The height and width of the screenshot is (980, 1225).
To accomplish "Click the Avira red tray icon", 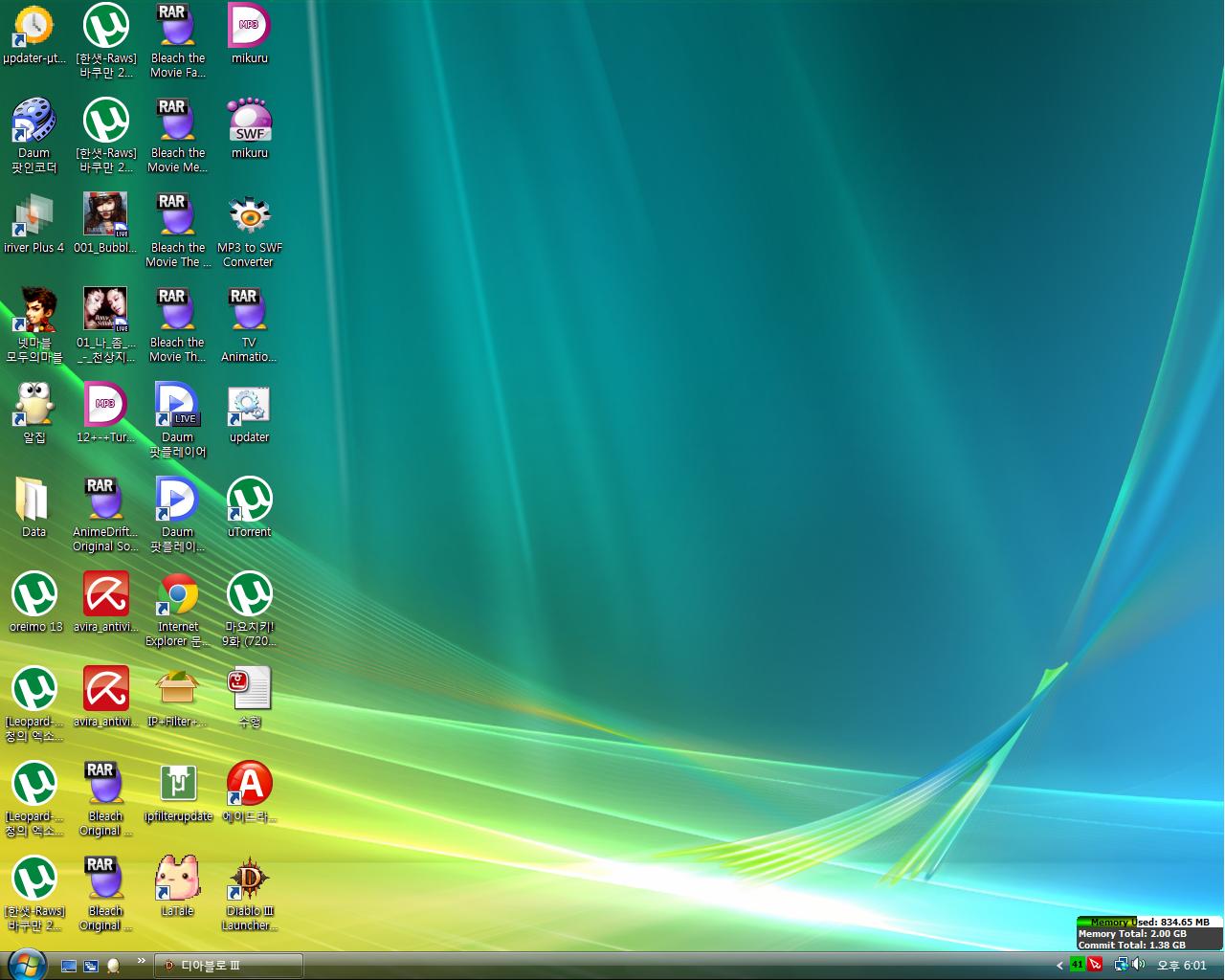I will pyautogui.click(x=1095, y=965).
